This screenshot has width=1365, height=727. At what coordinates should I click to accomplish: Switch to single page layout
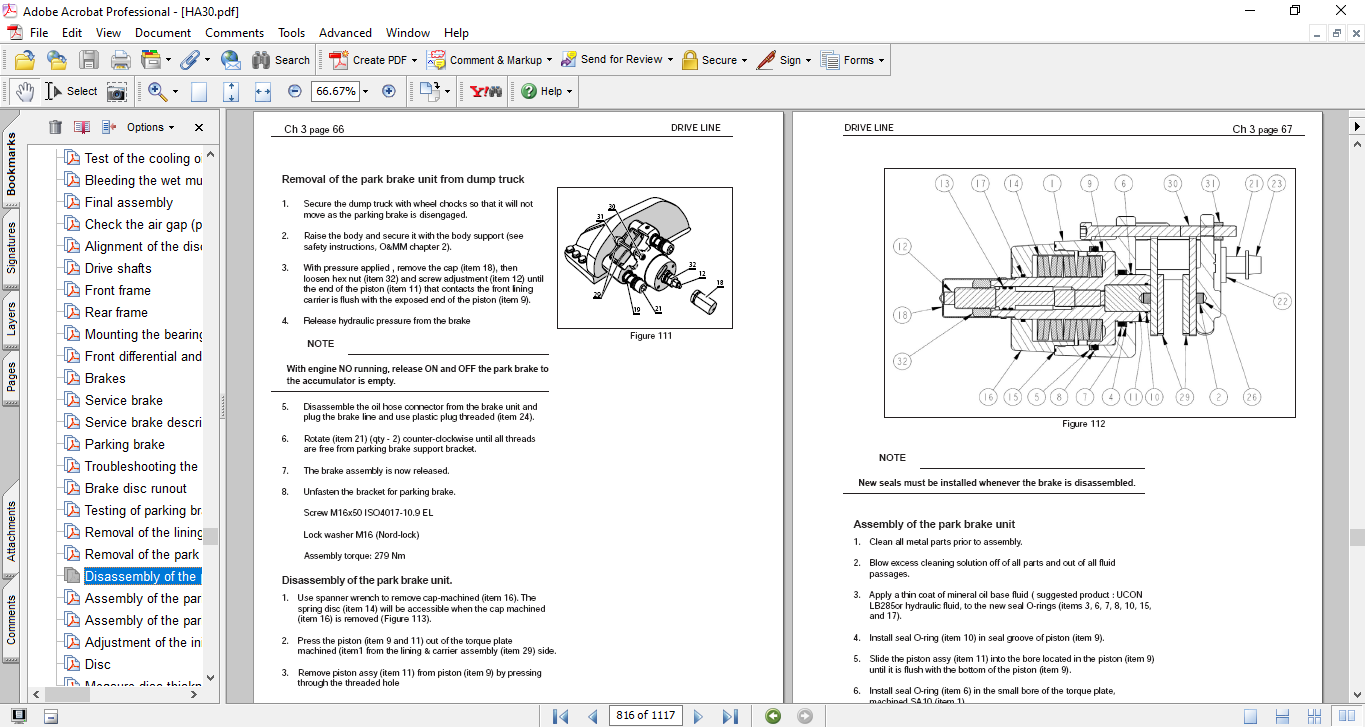1250,716
